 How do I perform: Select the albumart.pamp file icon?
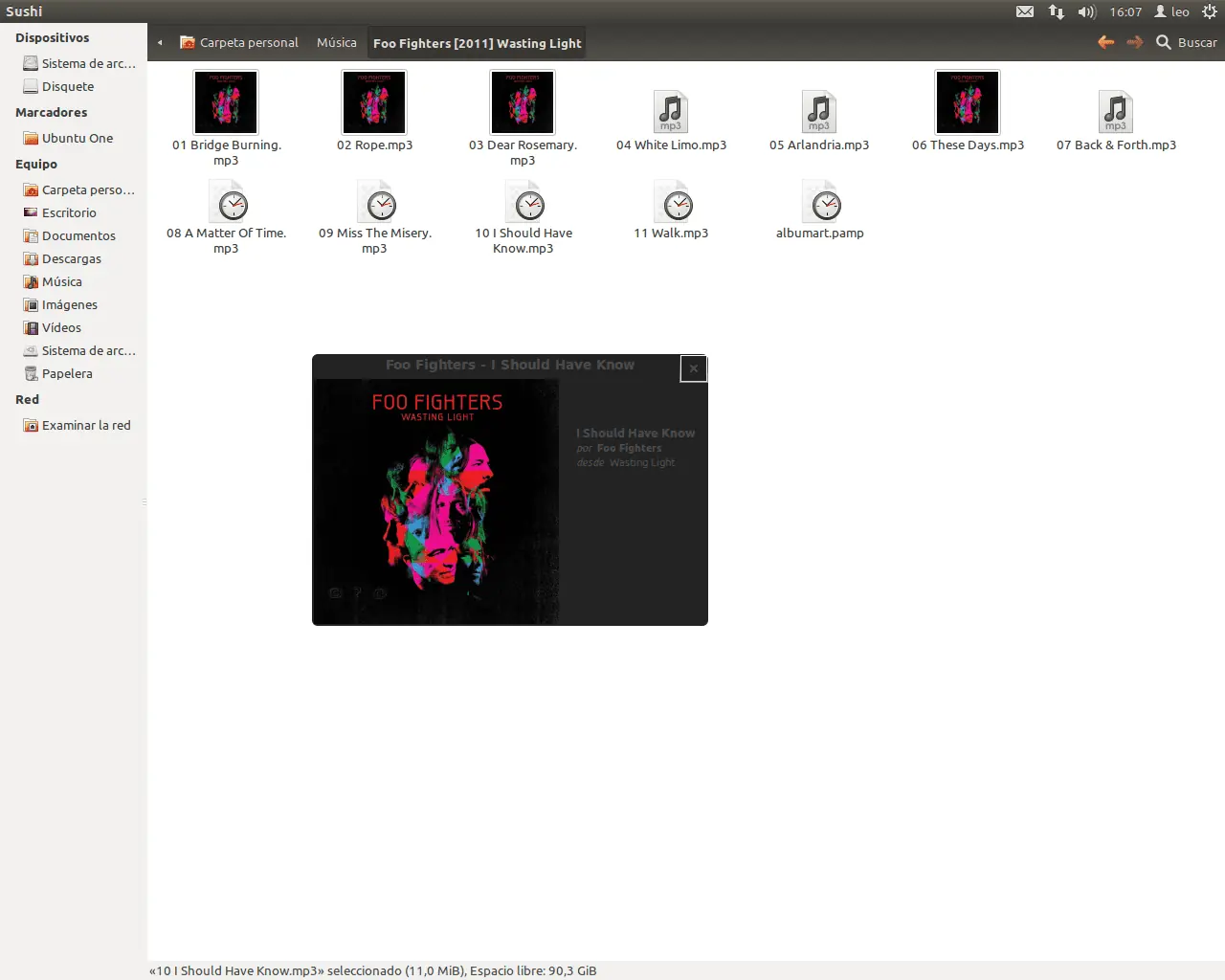click(820, 201)
